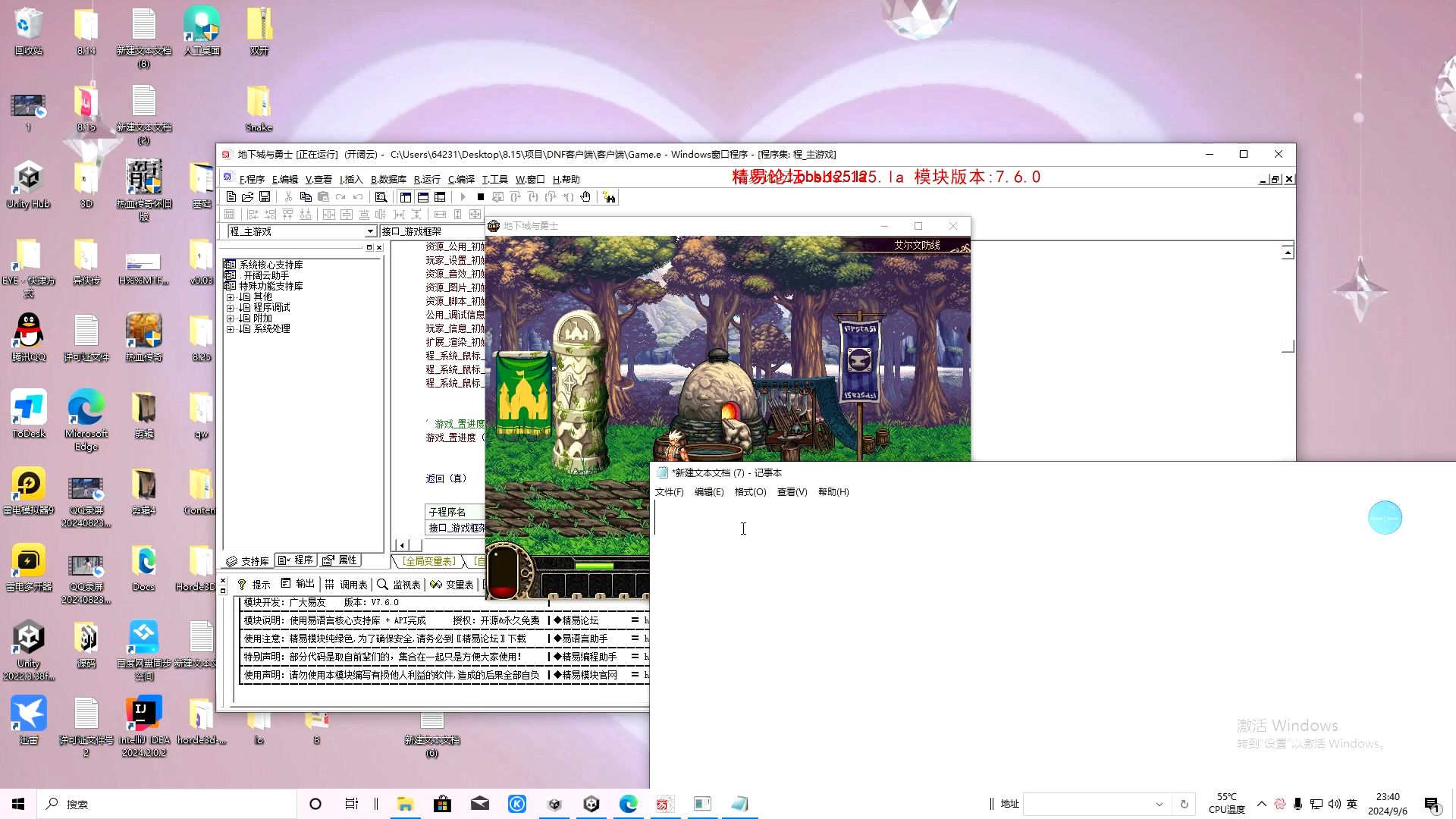
Task: Open Notepad 文件(F) menu
Action: point(669,492)
